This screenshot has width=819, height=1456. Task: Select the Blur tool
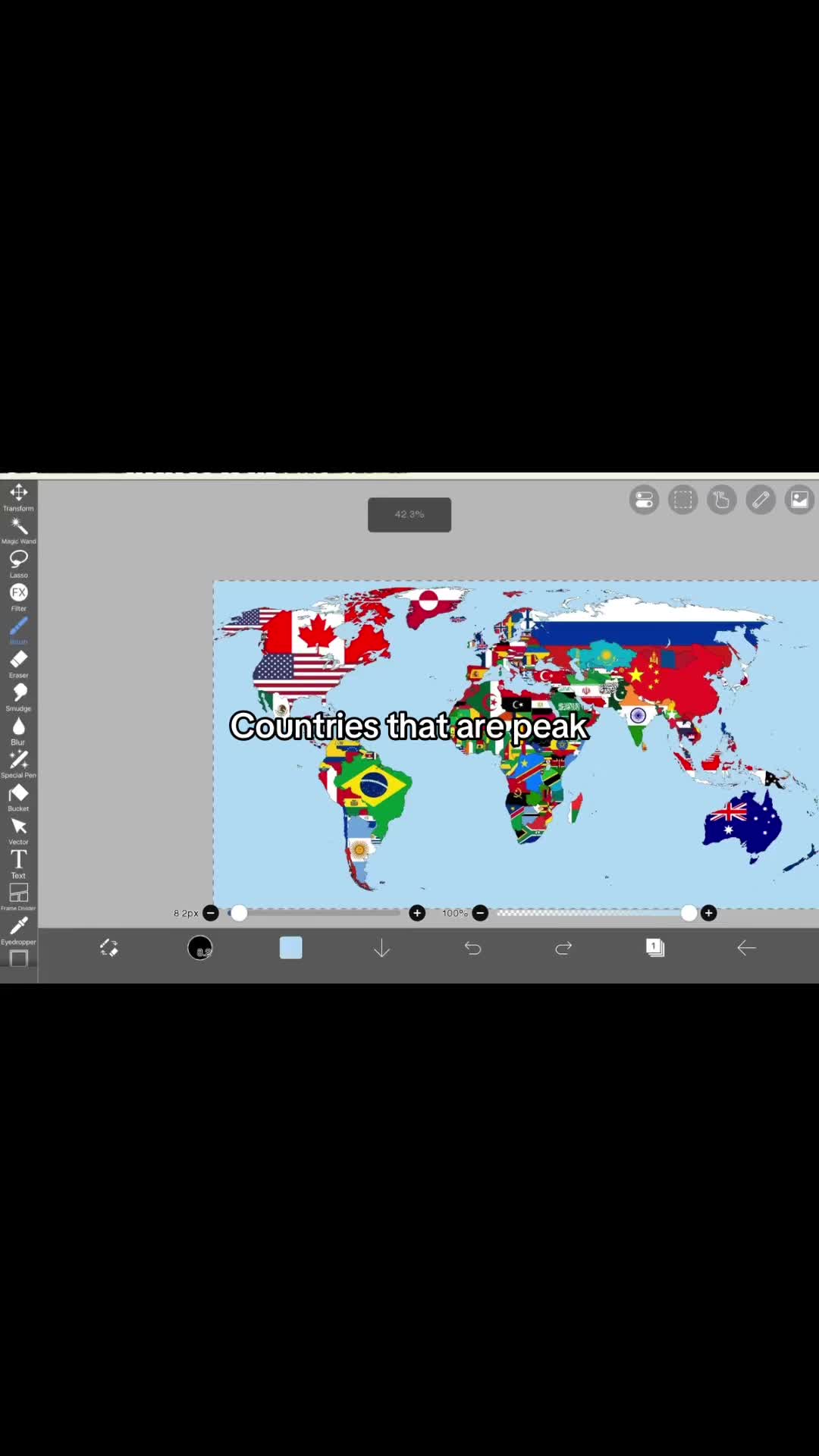point(18,730)
